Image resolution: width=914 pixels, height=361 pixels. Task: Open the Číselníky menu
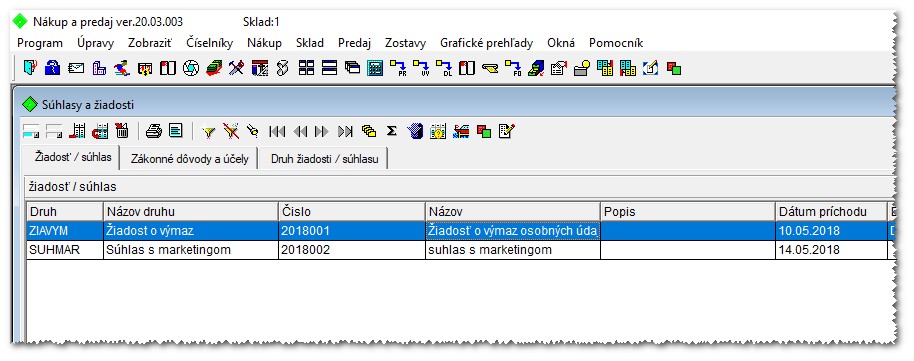[209, 43]
